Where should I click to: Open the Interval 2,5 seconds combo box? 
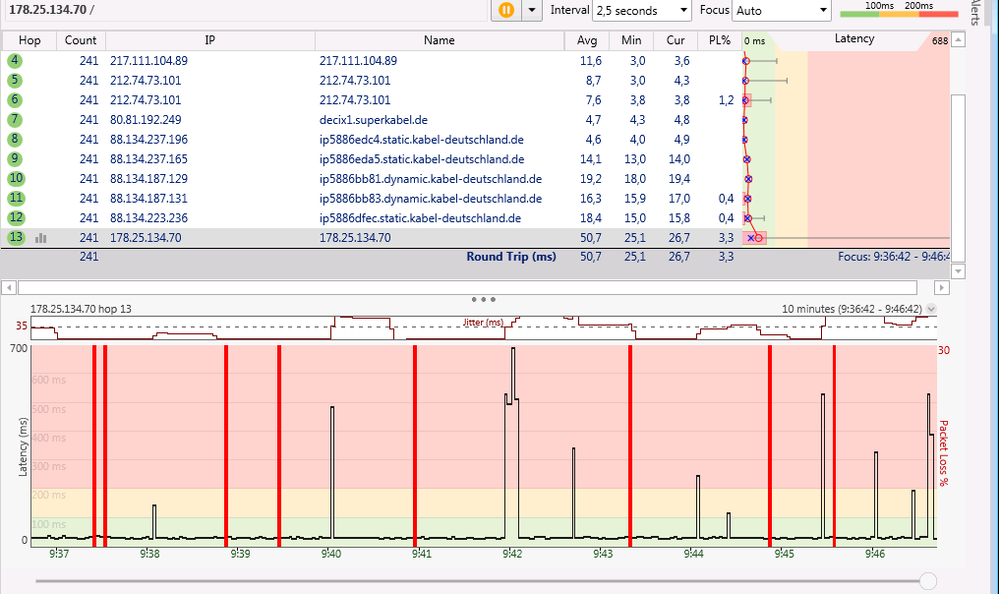coord(642,10)
